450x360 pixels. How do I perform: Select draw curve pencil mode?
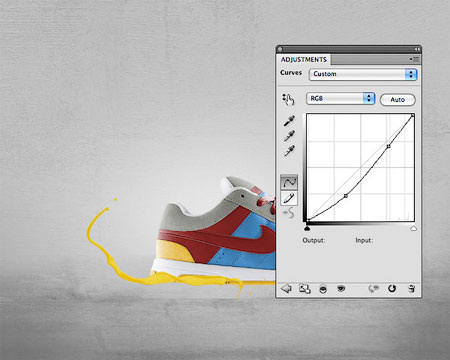click(289, 198)
